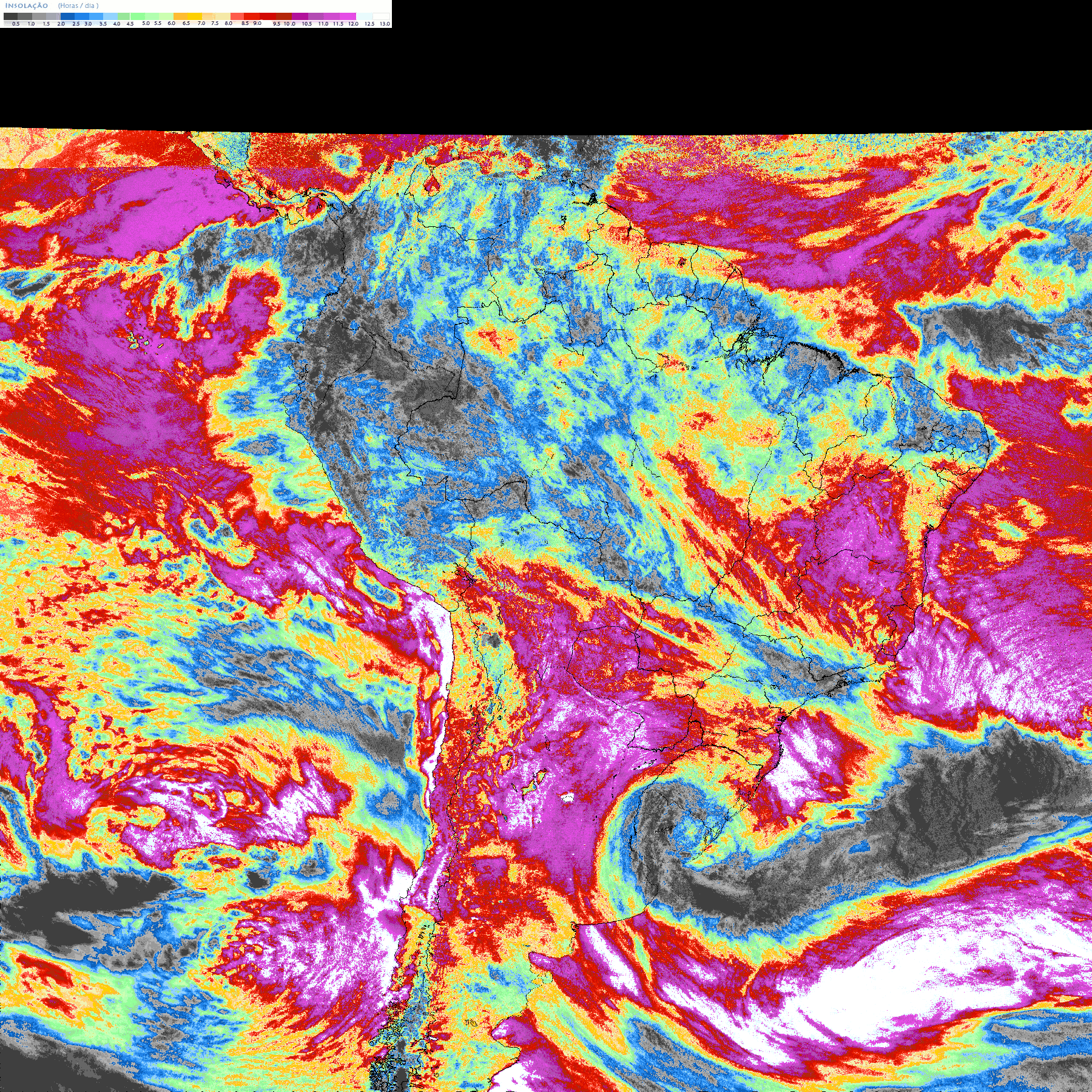Select the white 13.0 legend swatch
The width and height of the screenshot is (1092, 1092).
tap(381, 16)
